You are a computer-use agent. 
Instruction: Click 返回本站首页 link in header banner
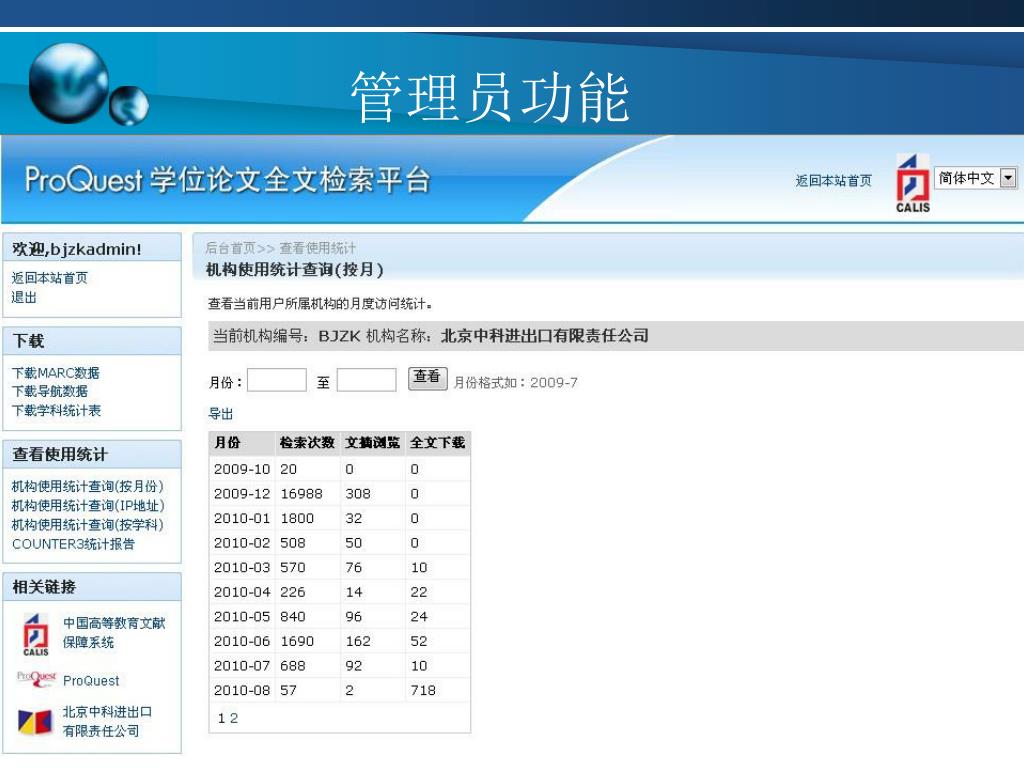[833, 181]
